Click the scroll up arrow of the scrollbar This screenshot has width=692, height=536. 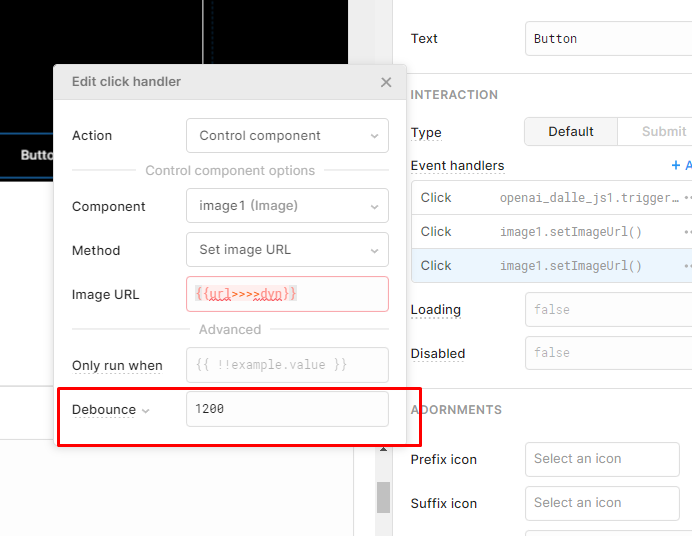pyautogui.click(x=384, y=449)
